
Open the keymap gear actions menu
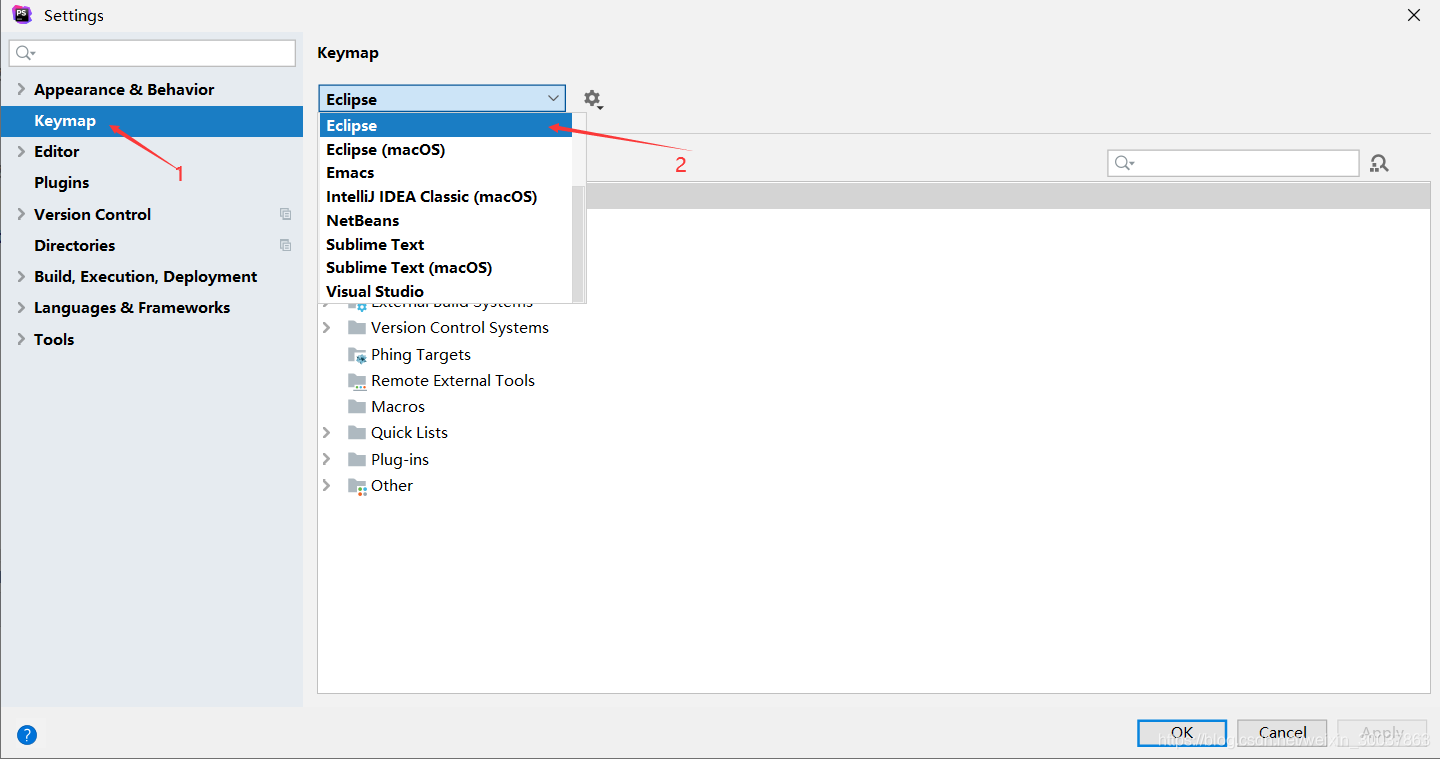point(593,99)
